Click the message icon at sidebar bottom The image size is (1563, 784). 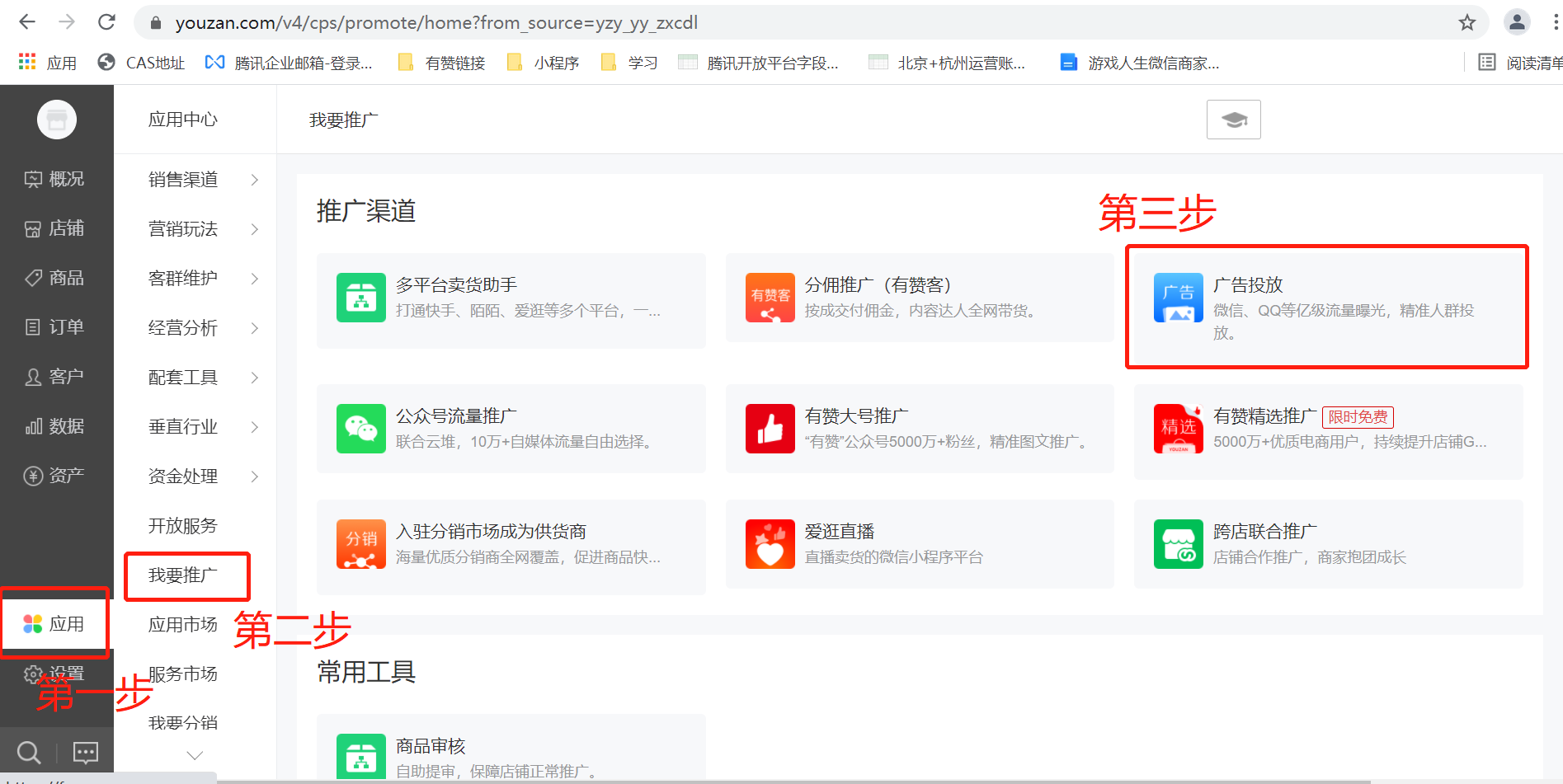85,752
